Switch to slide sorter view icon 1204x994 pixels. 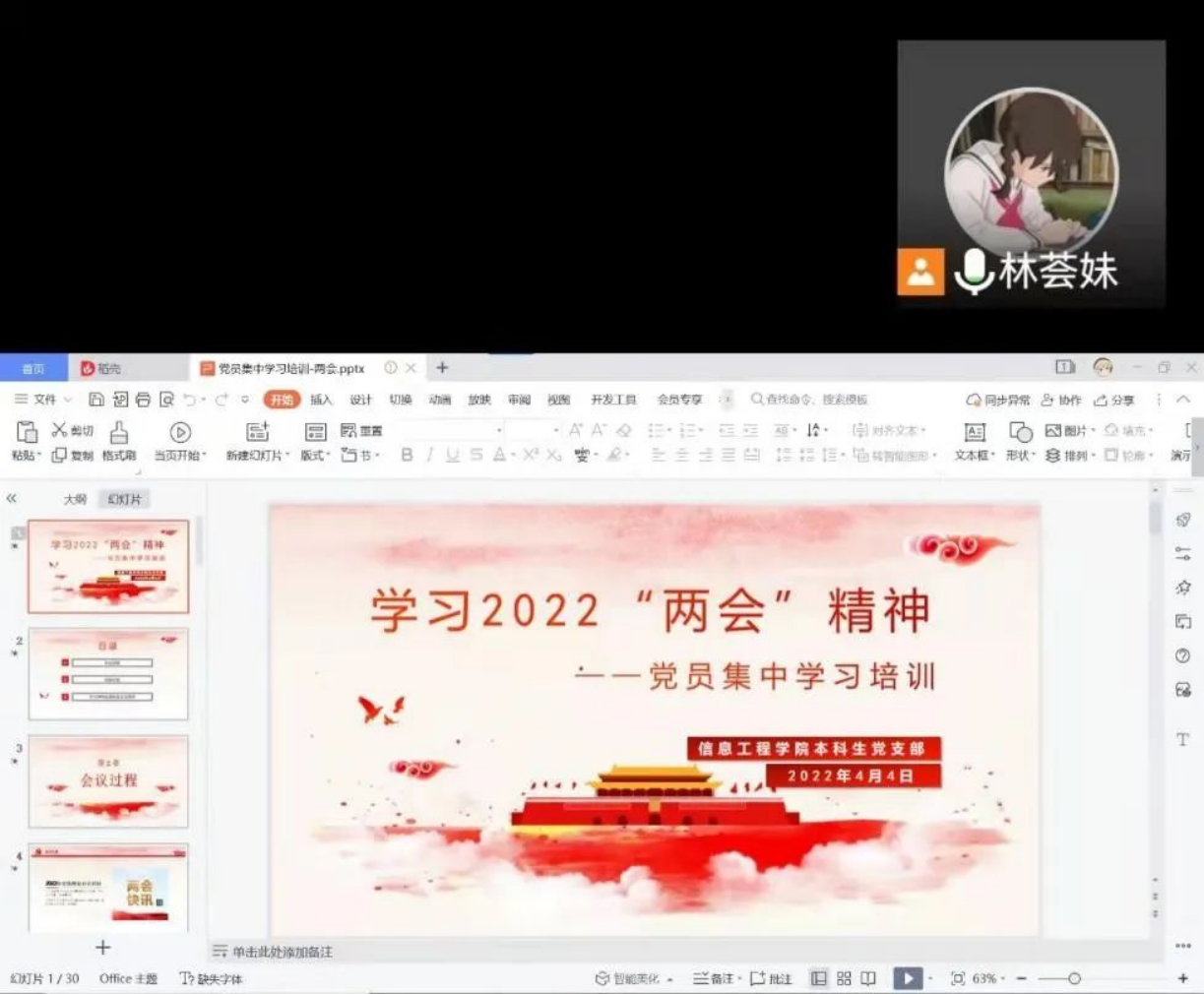pyautogui.click(x=844, y=978)
